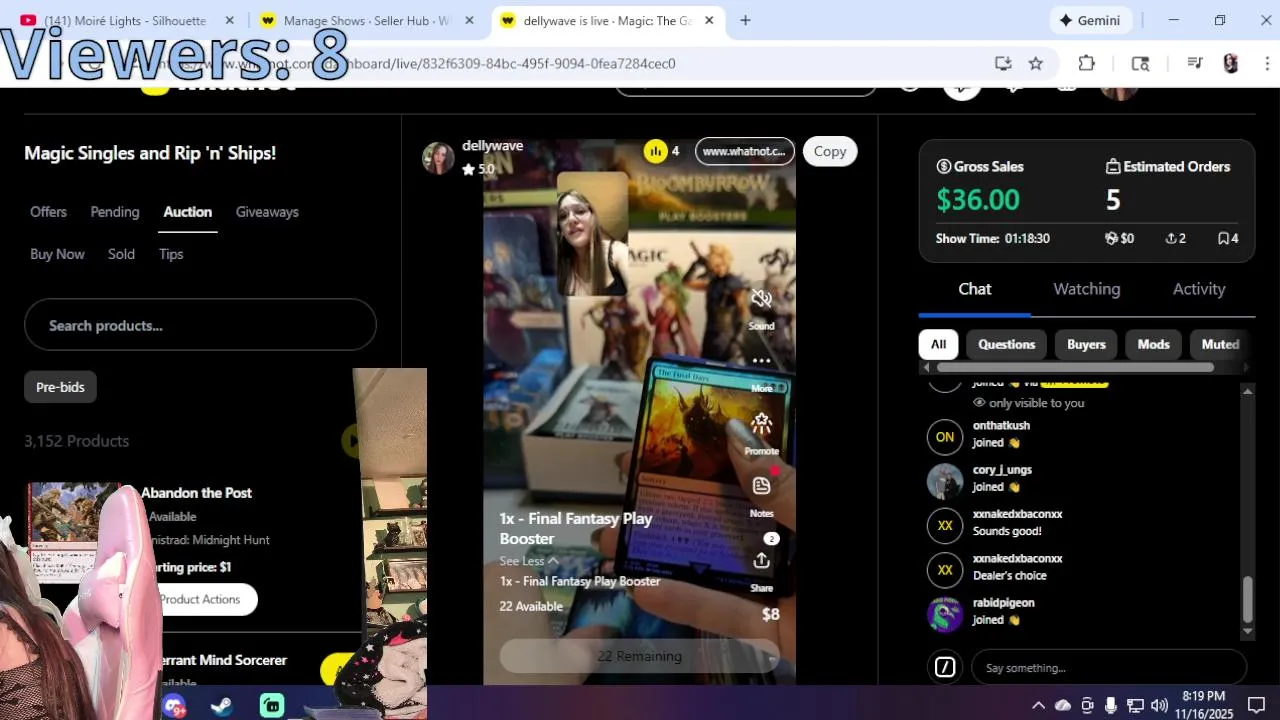
Task: Click xxnakedxbaconxx's 'Sounds good!' message
Action: coord(1007,531)
